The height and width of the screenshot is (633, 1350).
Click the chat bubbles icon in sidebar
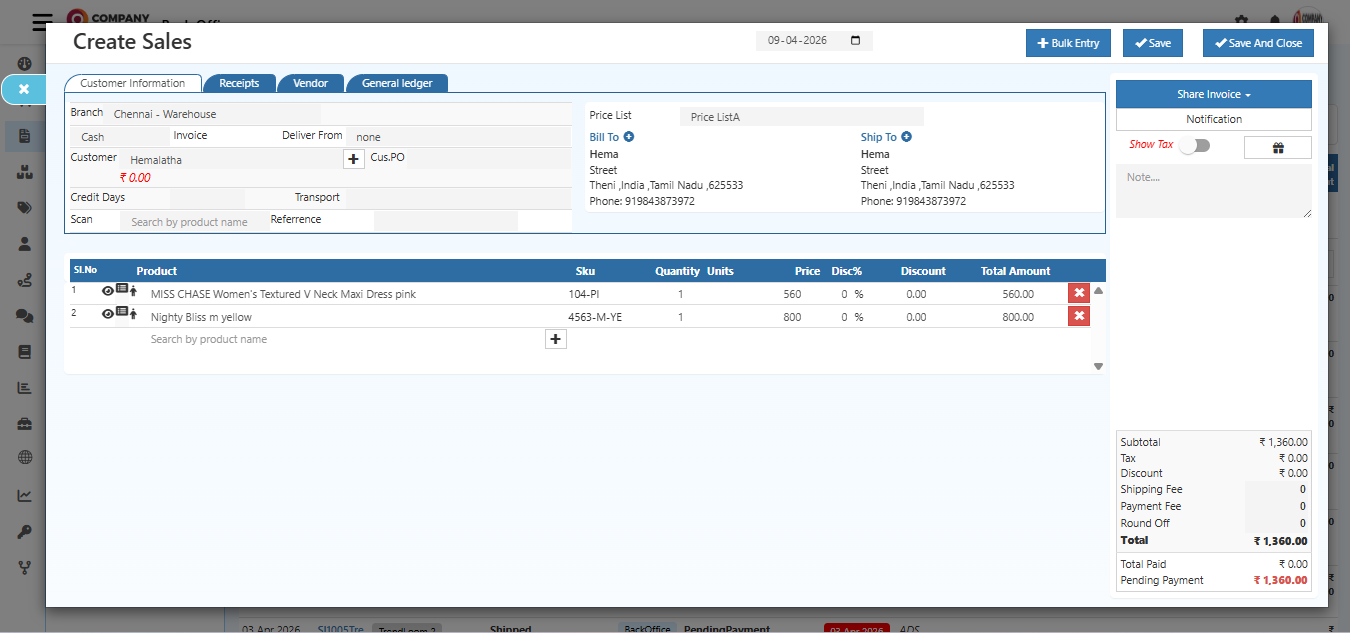coord(23,315)
